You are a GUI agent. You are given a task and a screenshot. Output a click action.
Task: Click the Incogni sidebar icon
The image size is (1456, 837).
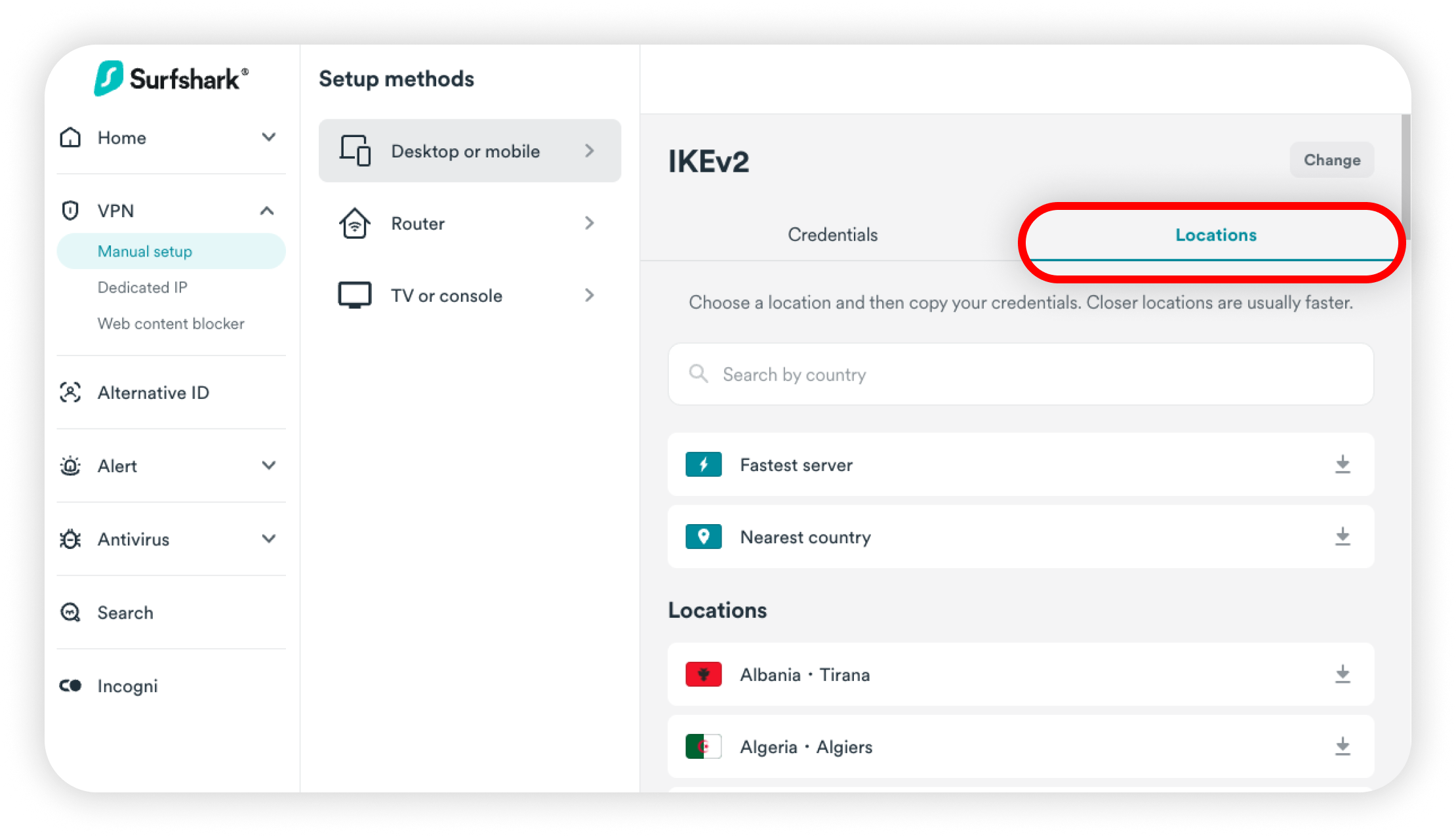(x=70, y=685)
